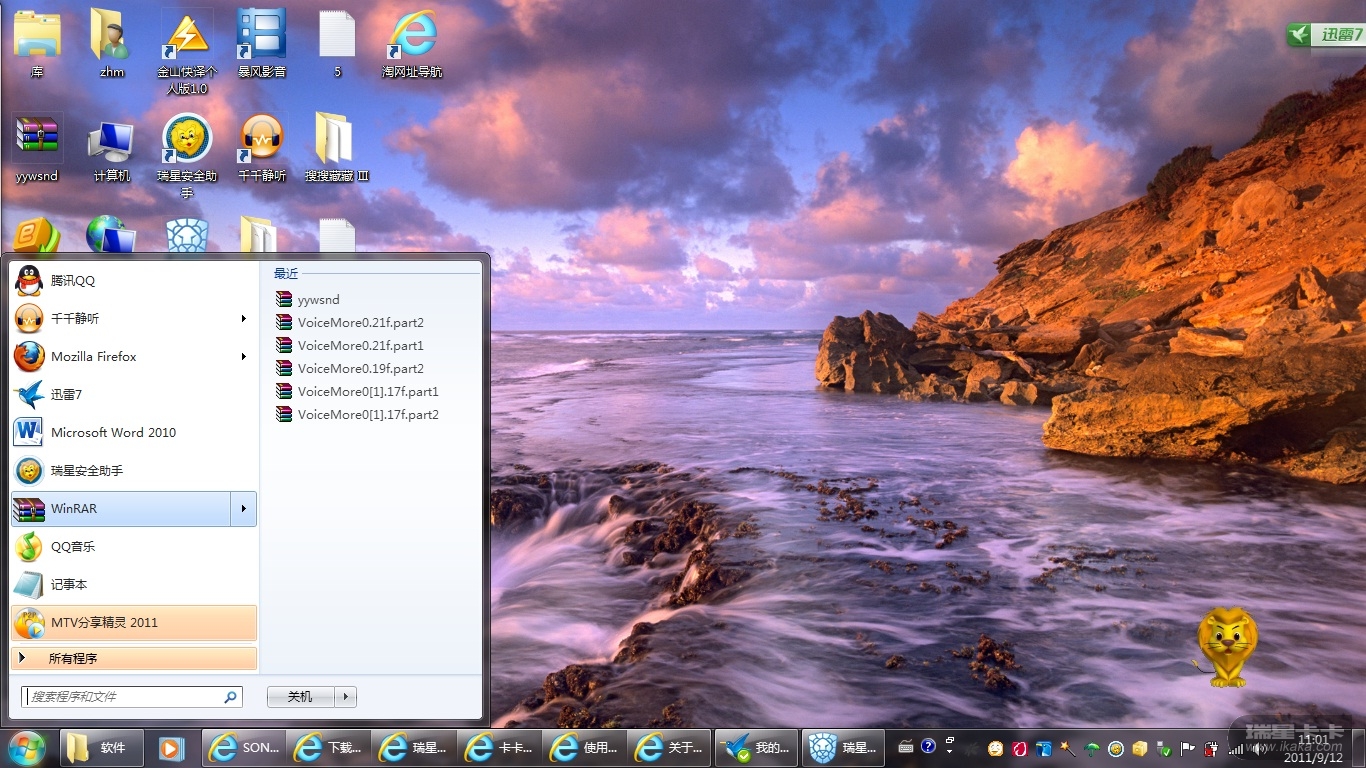Open the shutdown options arrow next to 关机
The width and height of the screenshot is (1366, 768).
point(346,697)
